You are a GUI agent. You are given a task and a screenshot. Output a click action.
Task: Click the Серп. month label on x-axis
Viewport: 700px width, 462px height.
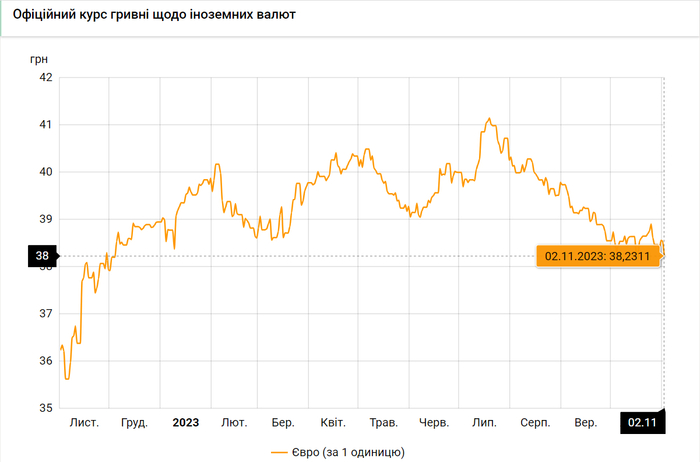(535, 423)
